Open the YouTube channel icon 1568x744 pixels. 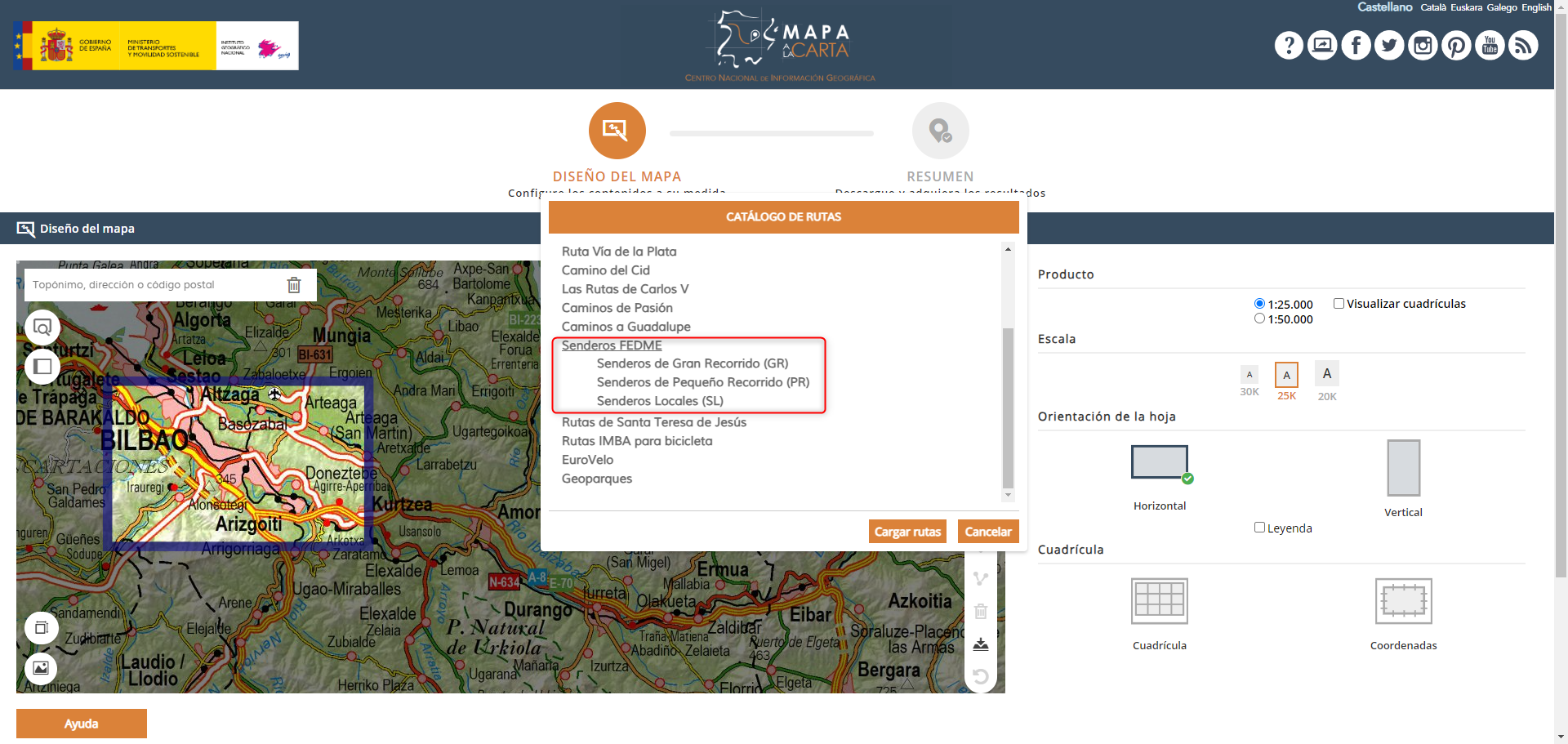coord(1490,46)
